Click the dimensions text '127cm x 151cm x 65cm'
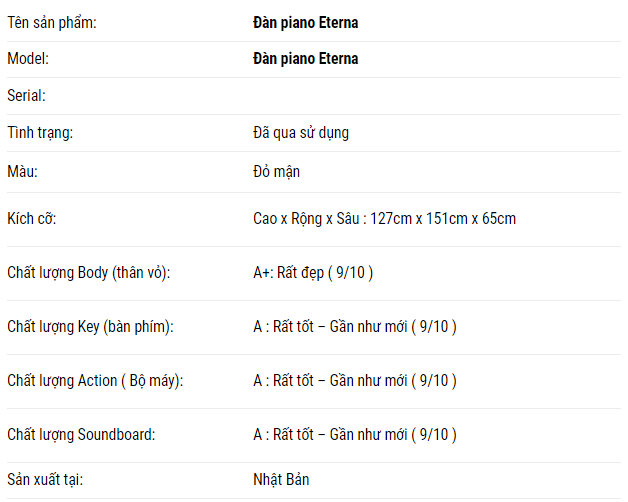The width and height of the screenshot is (628, 502). tap(443, 218)
